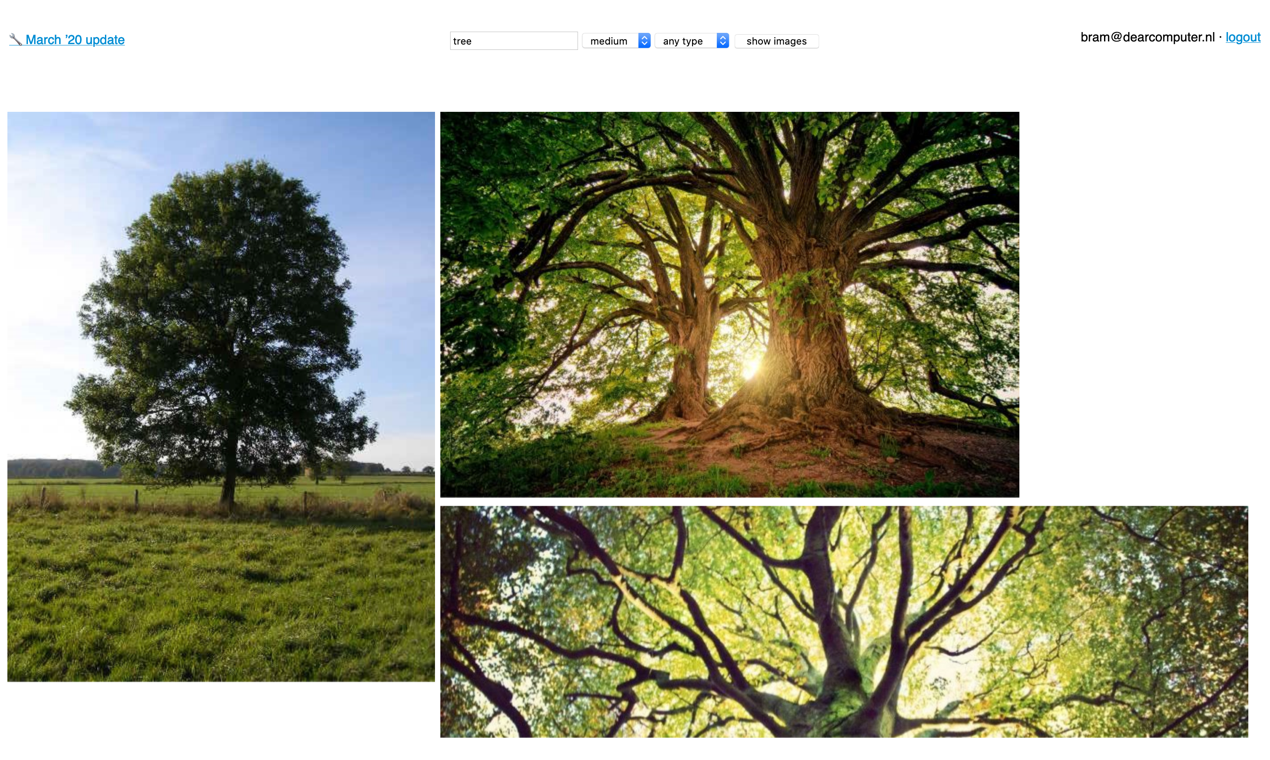The image size is (1270, 760).
Task: Click the stepper arrows on the medium selector
Action: (645, 40)
